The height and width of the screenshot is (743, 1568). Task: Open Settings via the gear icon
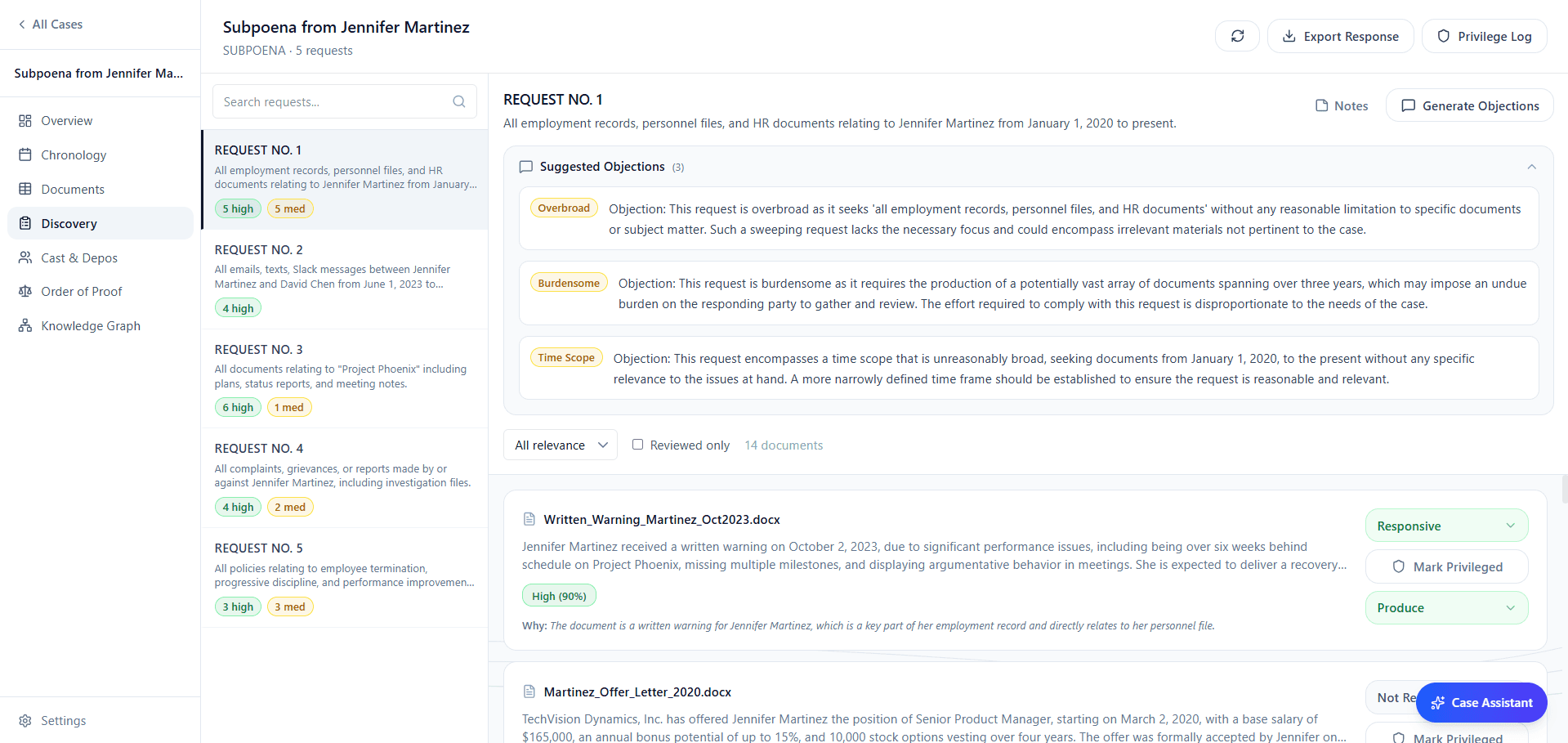click(x=25, y=721)
